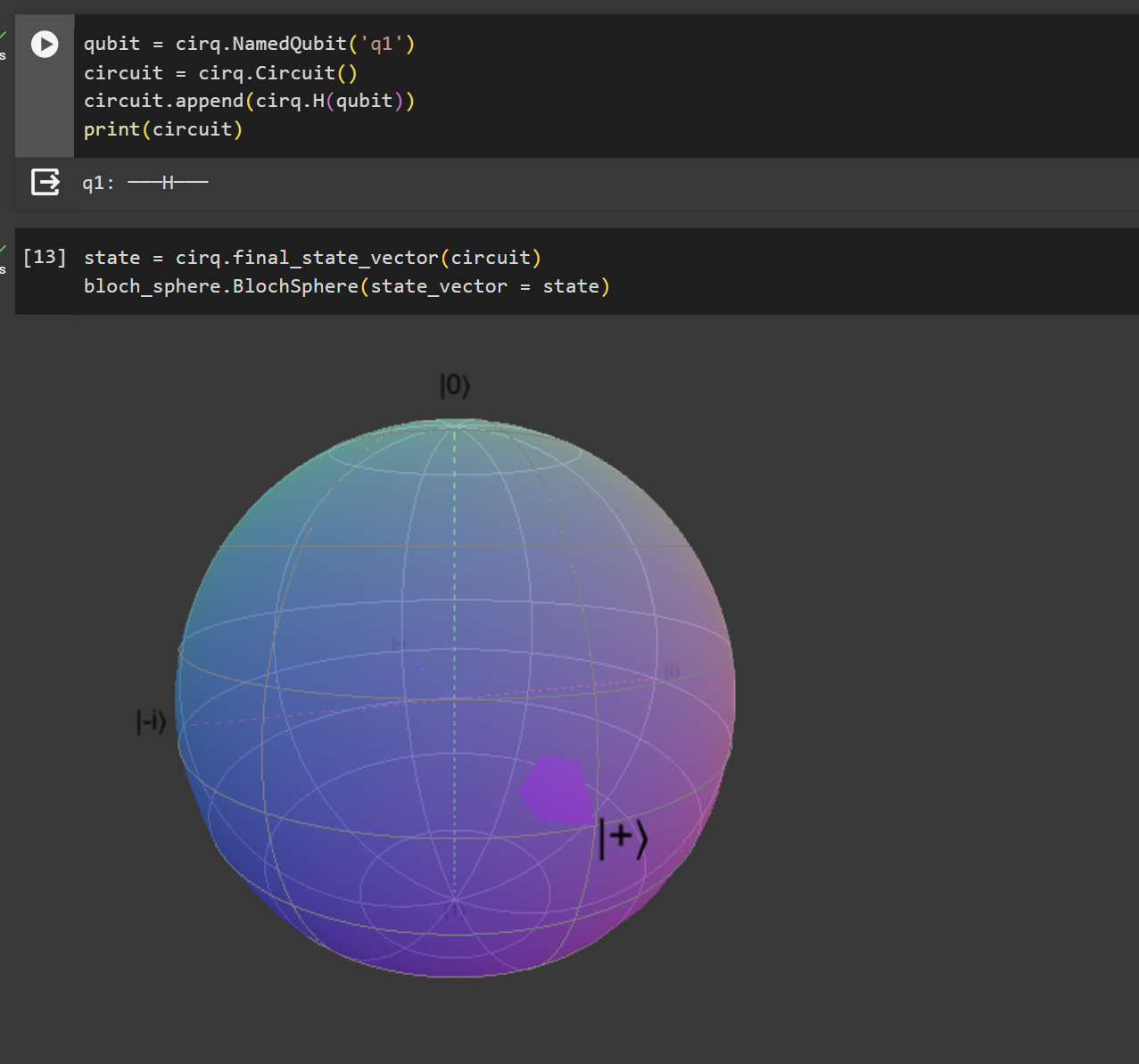Place cursor in the cirq.Circuit() line
This screenshot has width=1139, height=1064.
[221, 73]
